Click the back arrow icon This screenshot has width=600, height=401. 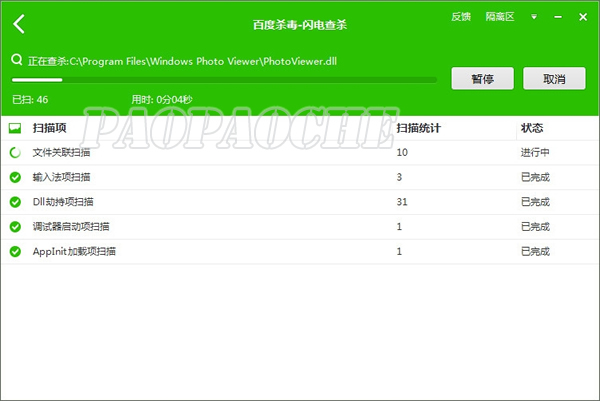20,24
